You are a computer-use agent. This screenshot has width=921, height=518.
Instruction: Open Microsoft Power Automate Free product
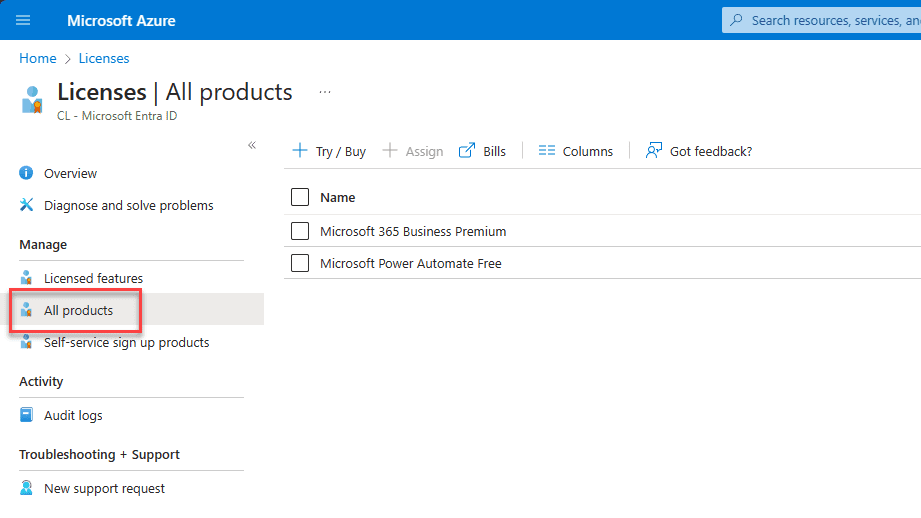coord(411,264)
